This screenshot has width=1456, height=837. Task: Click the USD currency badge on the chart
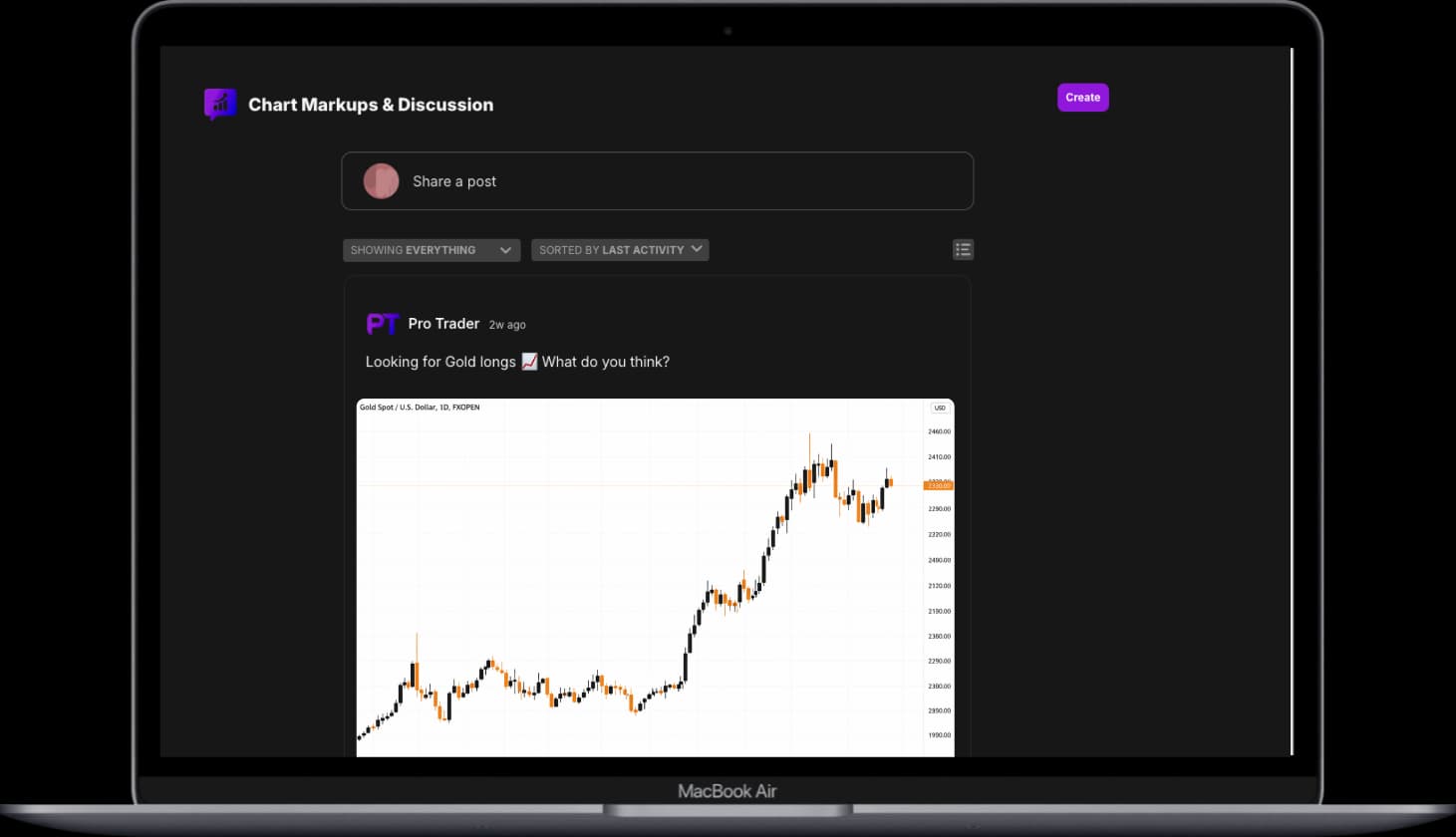coord(939,408)
